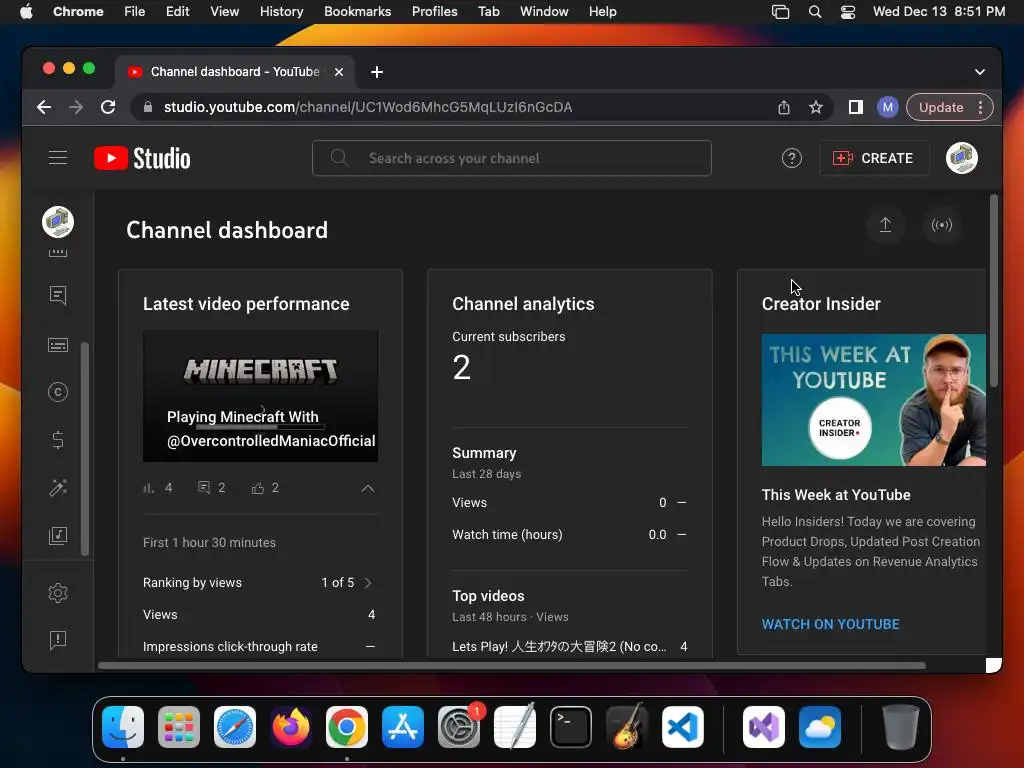Click the views bar-chart icon under video
This screenshot has height=768, width=1024.
pyautogui.click(x=149, y=488)
